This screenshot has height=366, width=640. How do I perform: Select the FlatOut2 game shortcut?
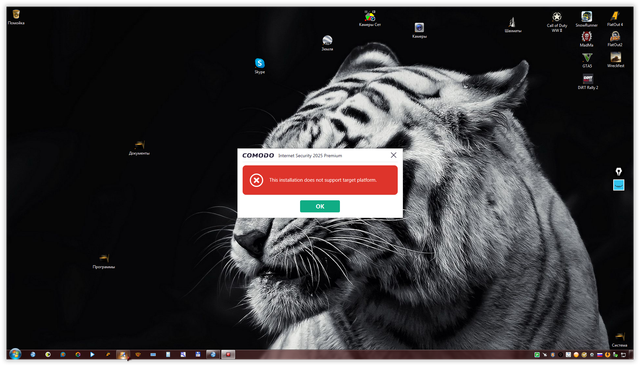click(x=615, y=39)
